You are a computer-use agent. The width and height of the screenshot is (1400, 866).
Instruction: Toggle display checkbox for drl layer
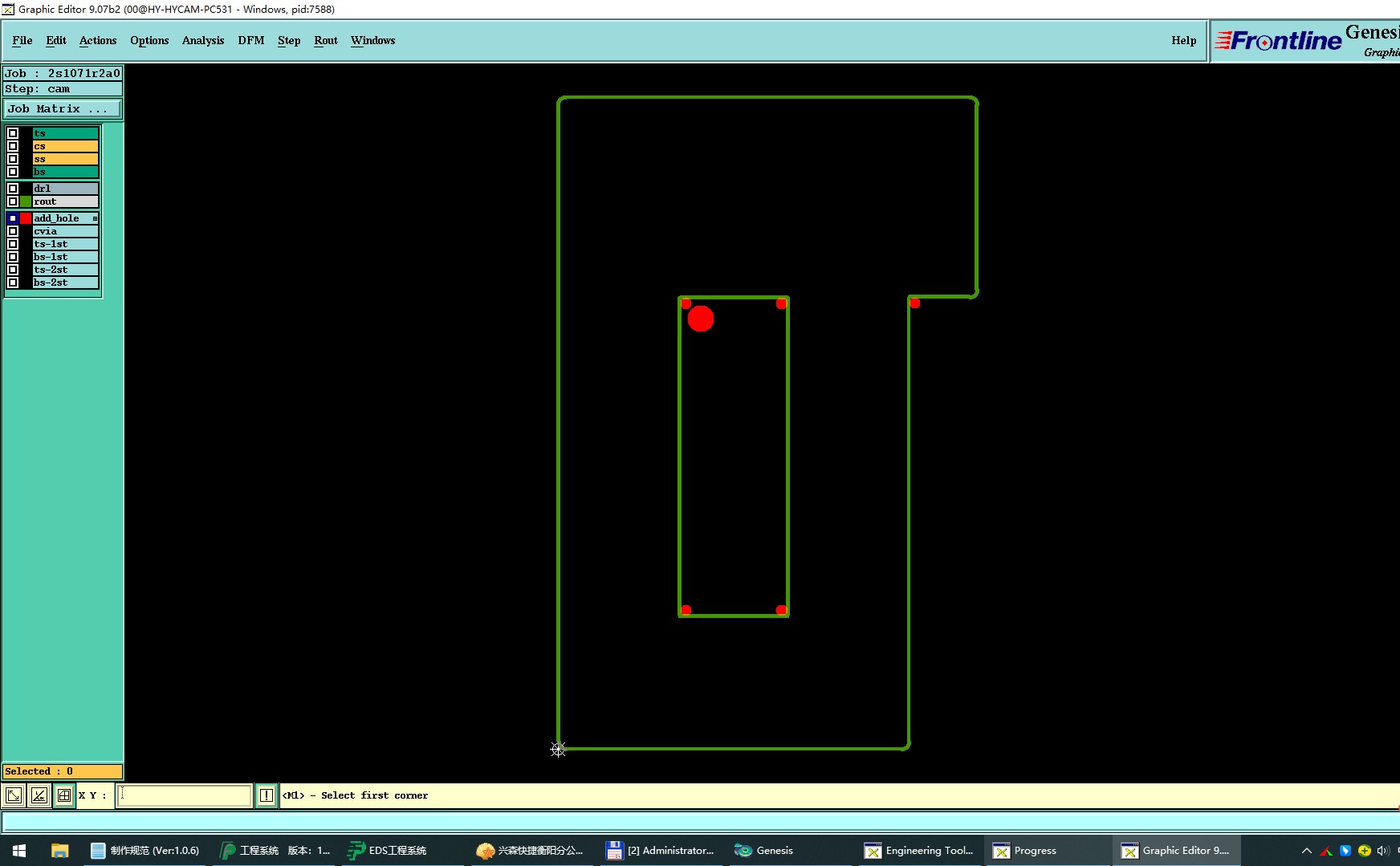[x=13, y=189]
